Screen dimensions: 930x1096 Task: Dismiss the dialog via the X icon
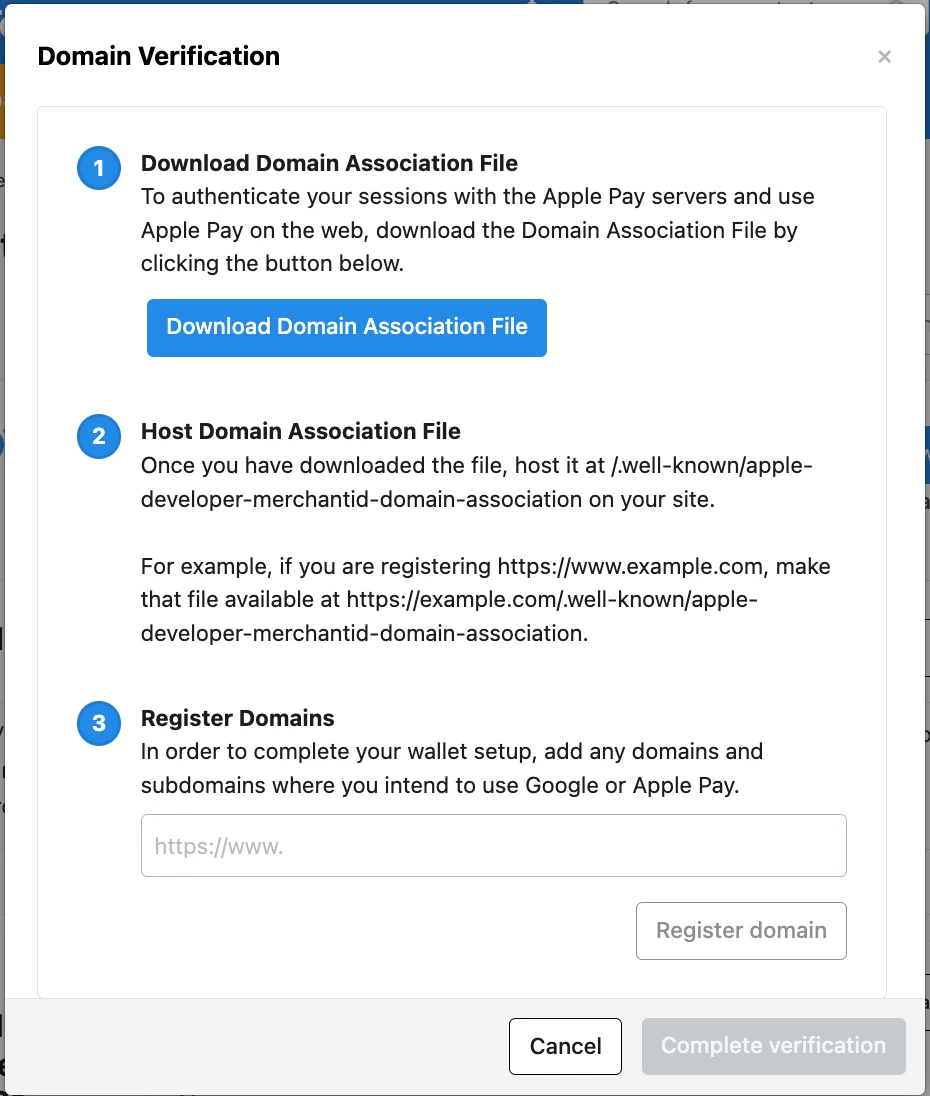(884, 56)
